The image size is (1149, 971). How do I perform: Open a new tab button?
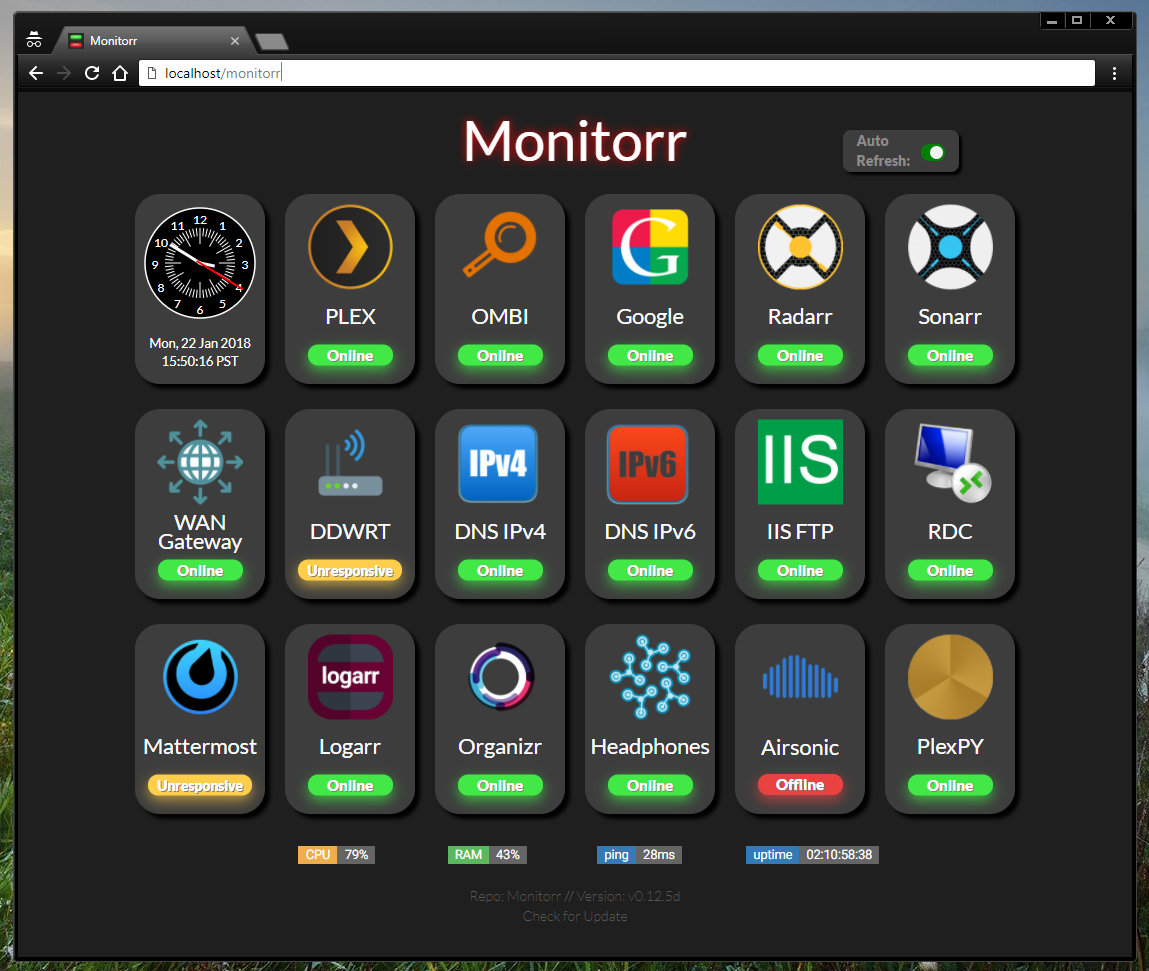point(272,42)
